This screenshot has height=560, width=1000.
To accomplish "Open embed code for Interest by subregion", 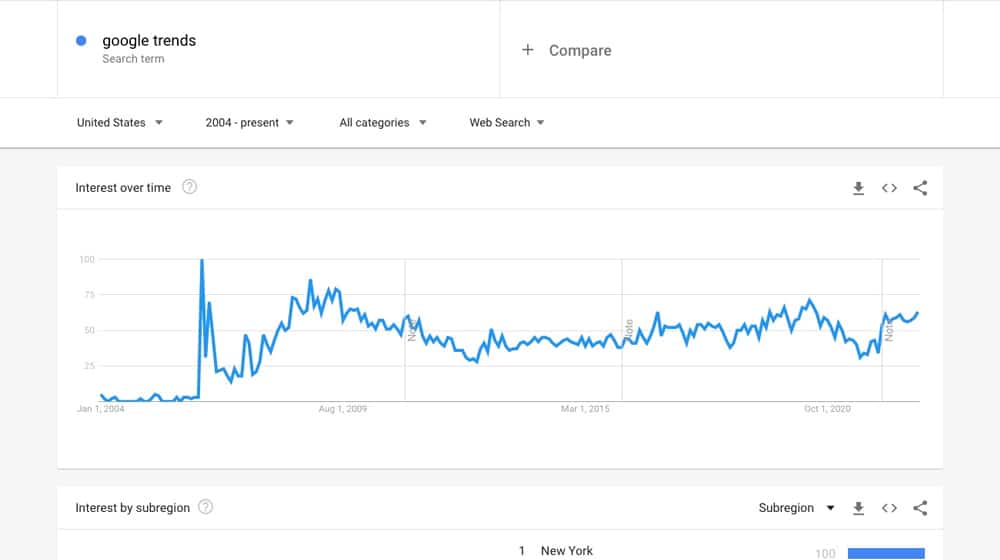I will click(889, 508).
